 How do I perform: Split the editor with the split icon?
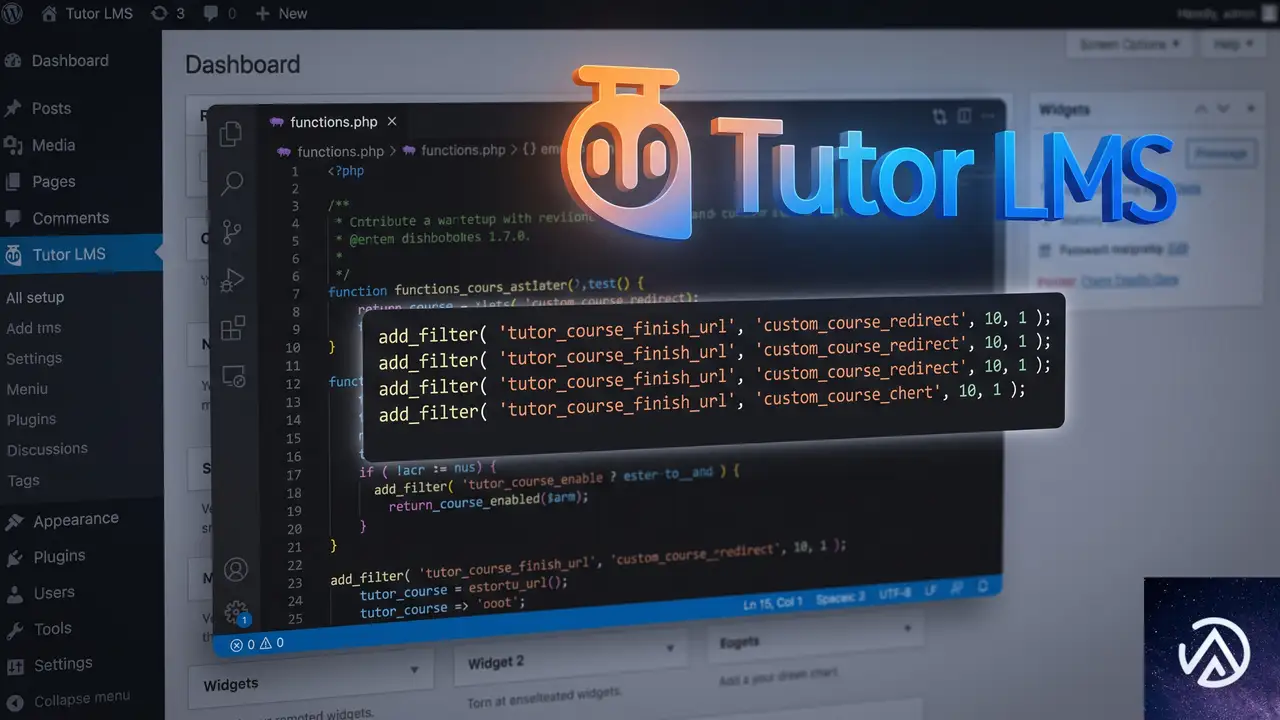point(964,116)
